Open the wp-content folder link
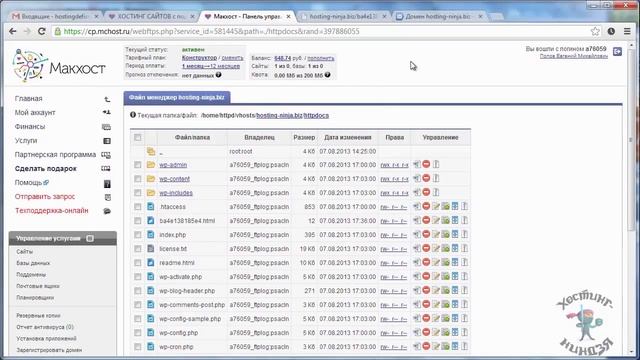This screenshot has height=360, width=640. (x=174, y=179)
